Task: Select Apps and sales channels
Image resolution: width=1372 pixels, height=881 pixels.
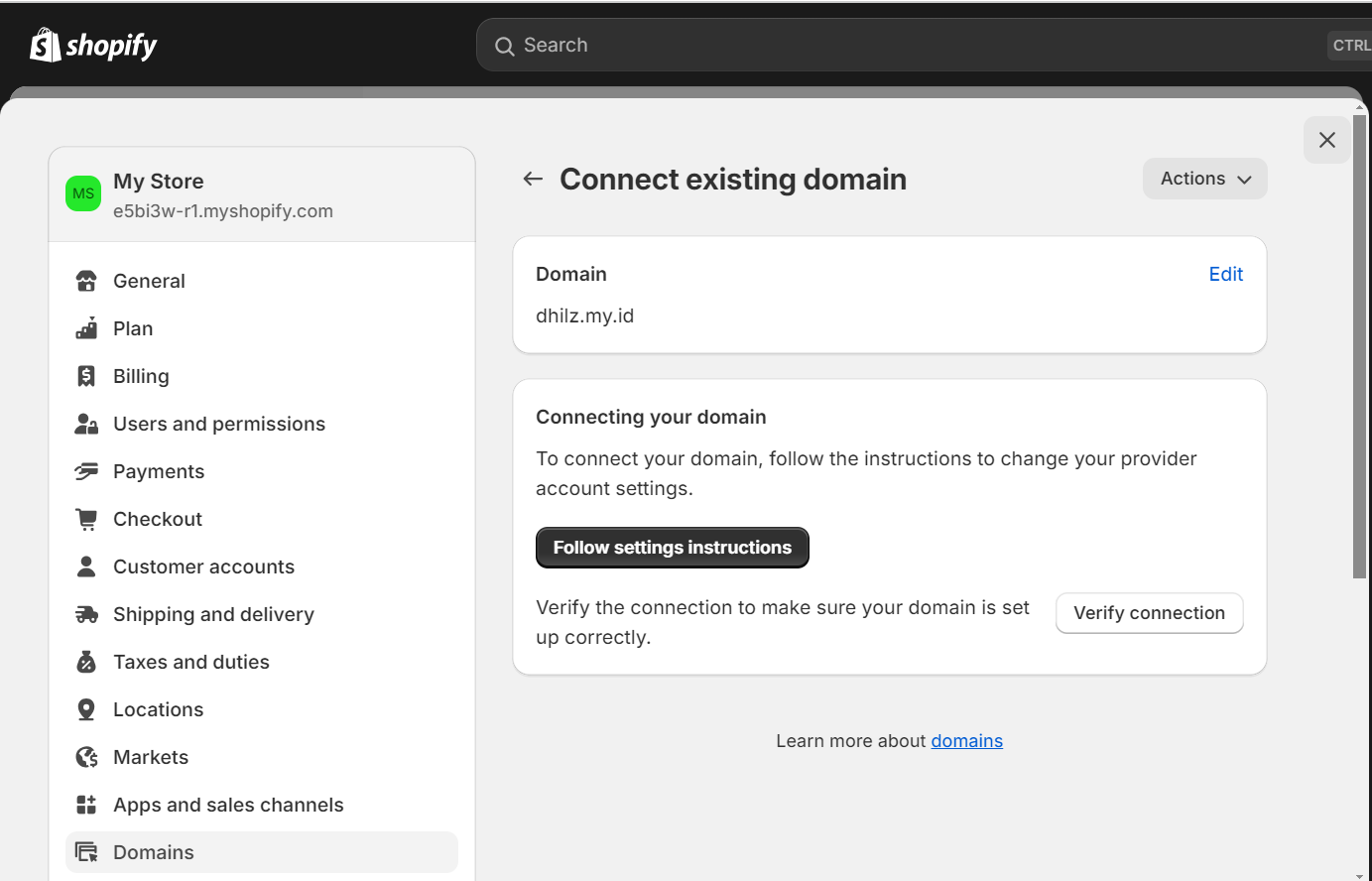Action: tap(262, 805)
